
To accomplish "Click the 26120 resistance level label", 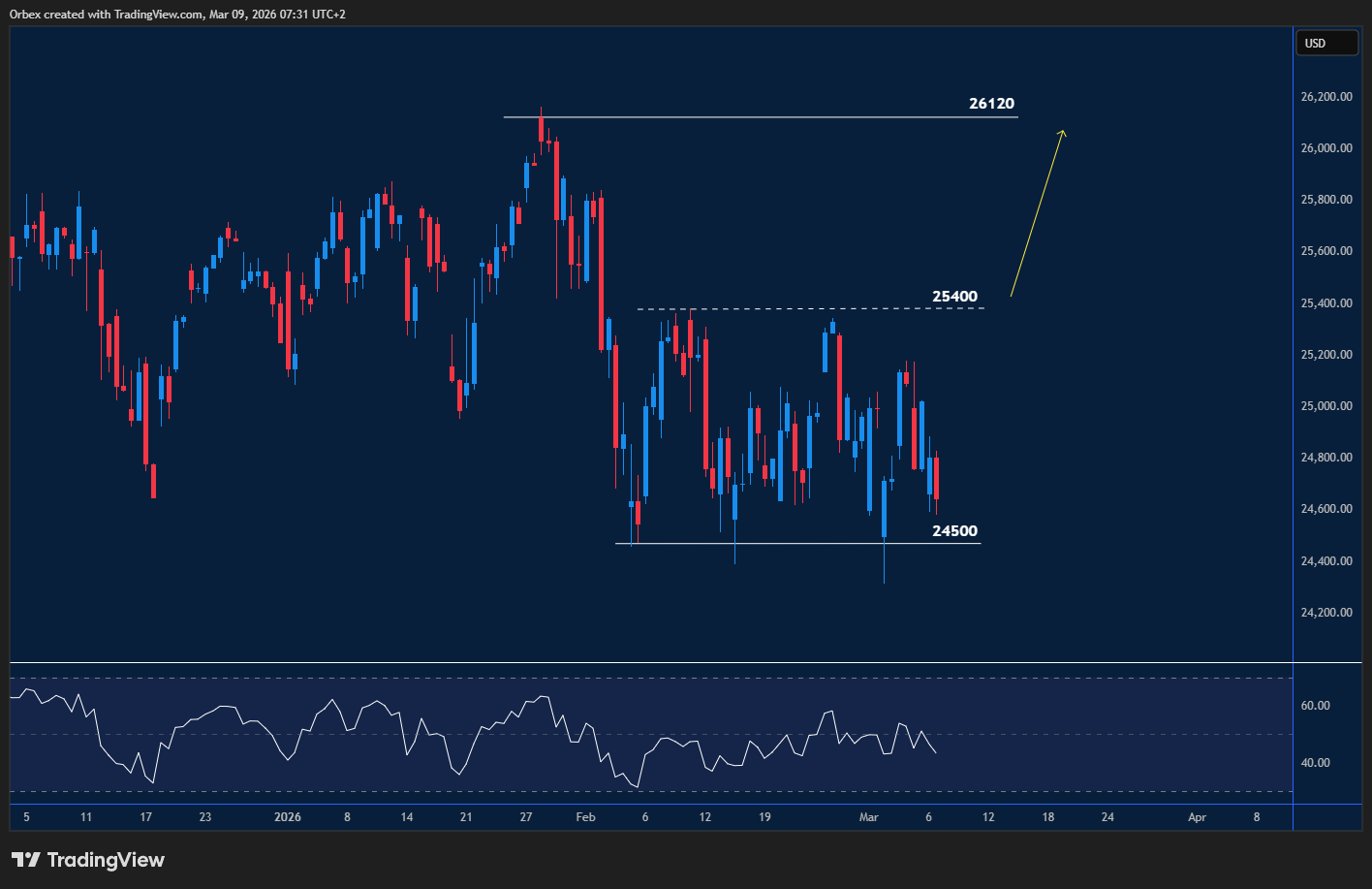I will click(991, 104).
